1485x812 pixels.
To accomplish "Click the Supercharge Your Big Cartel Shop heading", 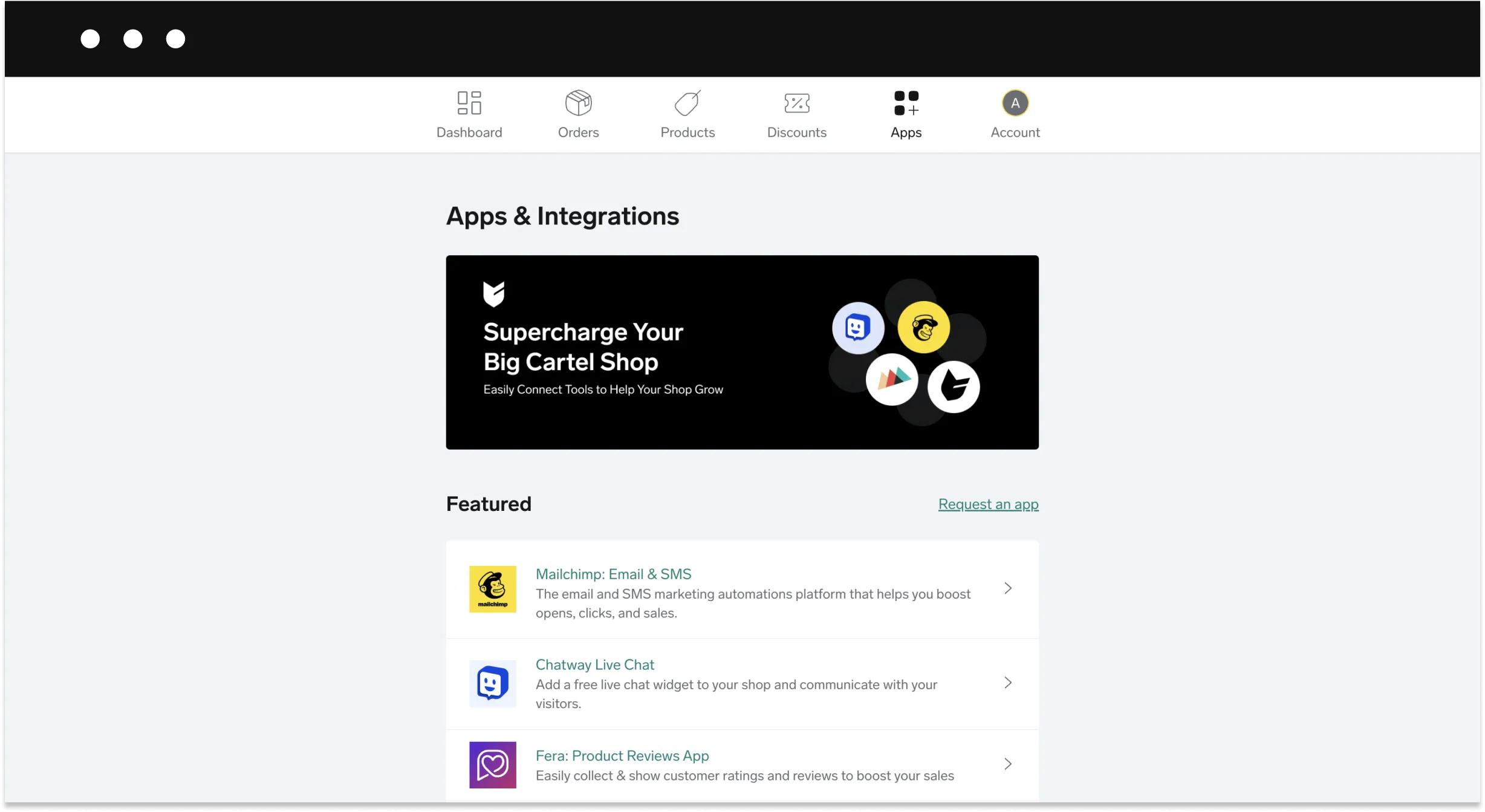I will tap(583, 347).
